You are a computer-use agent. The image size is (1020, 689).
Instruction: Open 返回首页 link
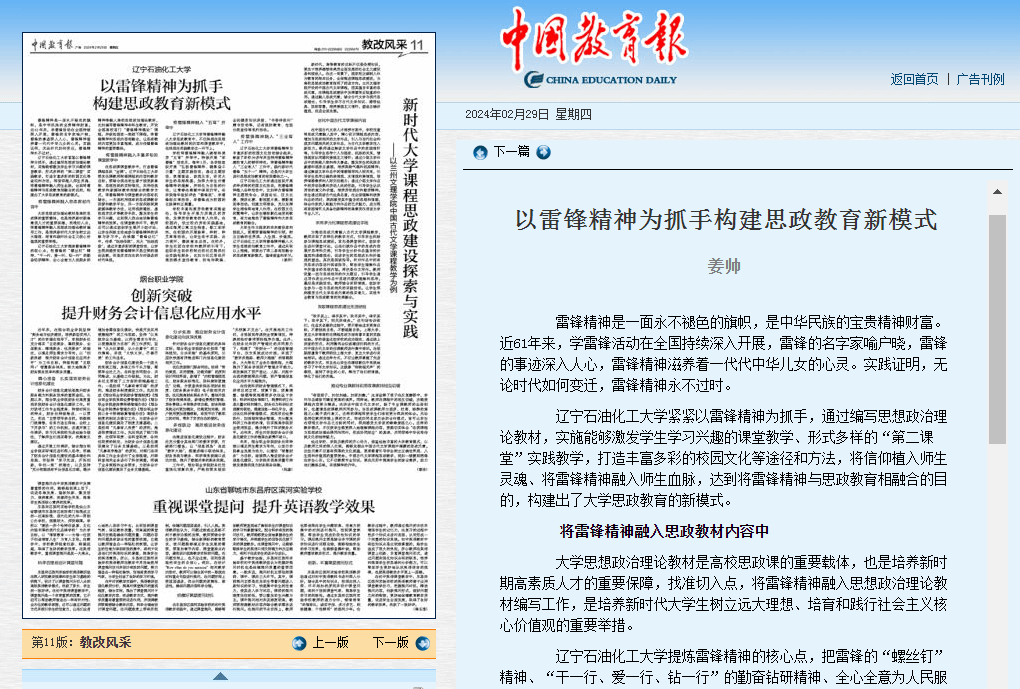coord(914,79)
